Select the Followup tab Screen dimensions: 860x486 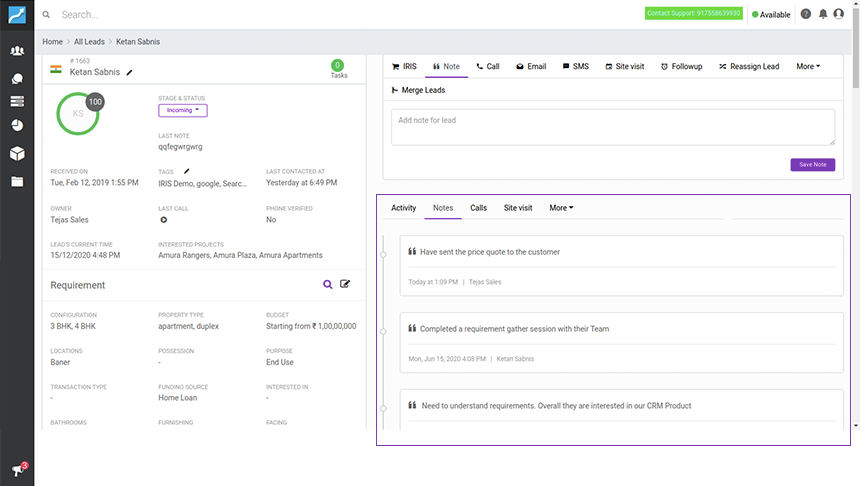[681, 66]
